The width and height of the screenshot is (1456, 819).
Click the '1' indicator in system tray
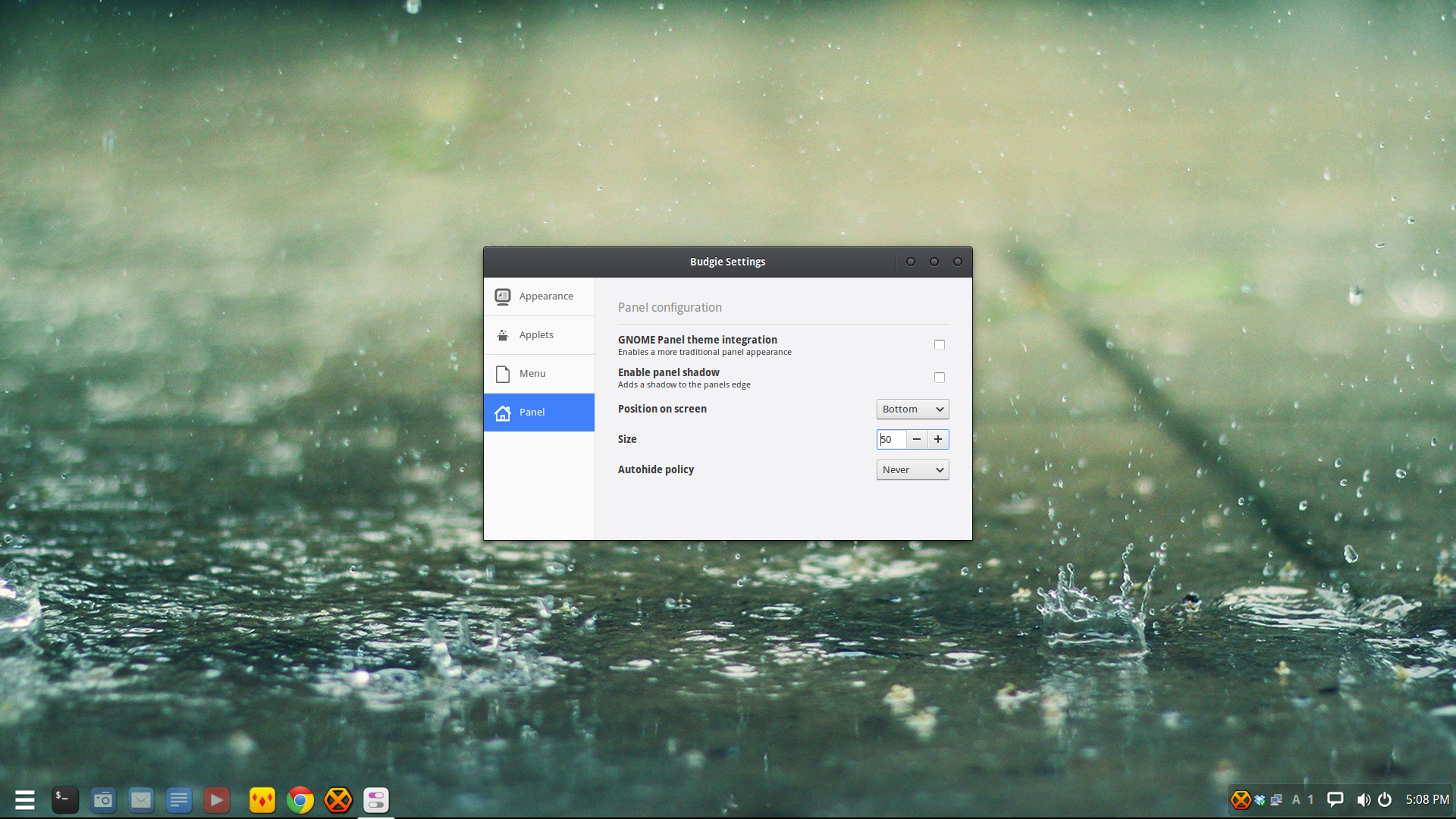[x=1310, y=800]
